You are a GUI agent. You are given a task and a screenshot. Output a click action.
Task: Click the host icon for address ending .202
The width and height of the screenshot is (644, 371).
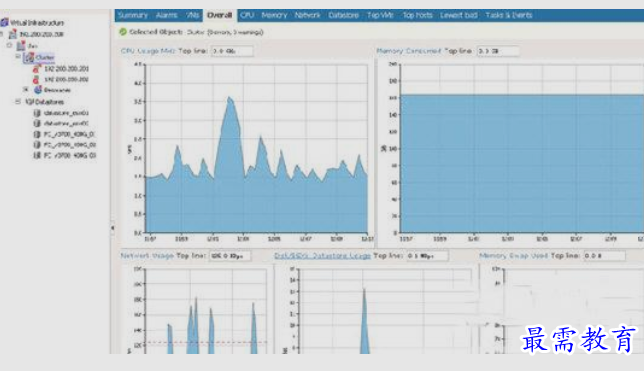(x=36, y=79)
